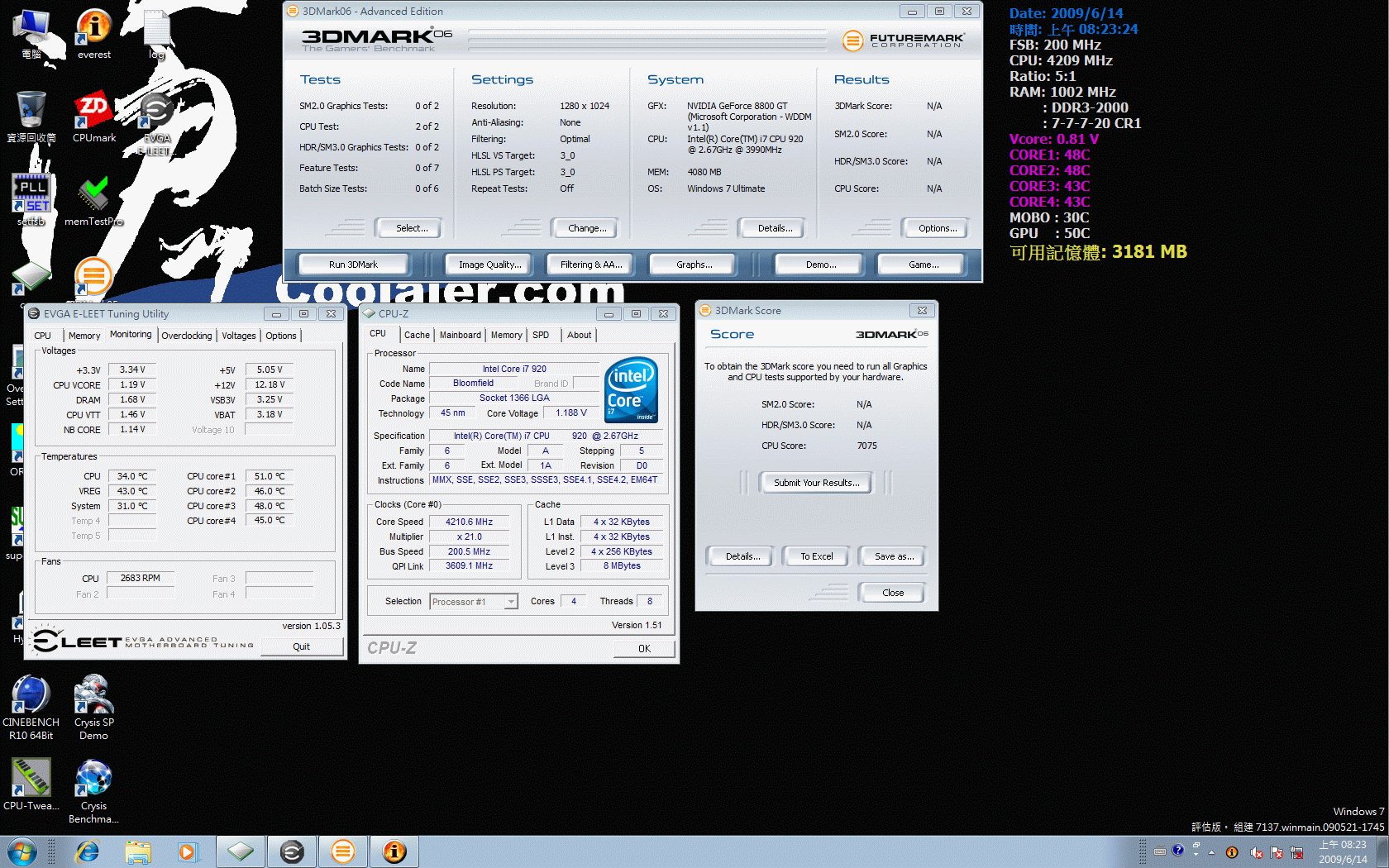
Task: Expand the Processor #1 selection dropdown
Action: point(511,602)
